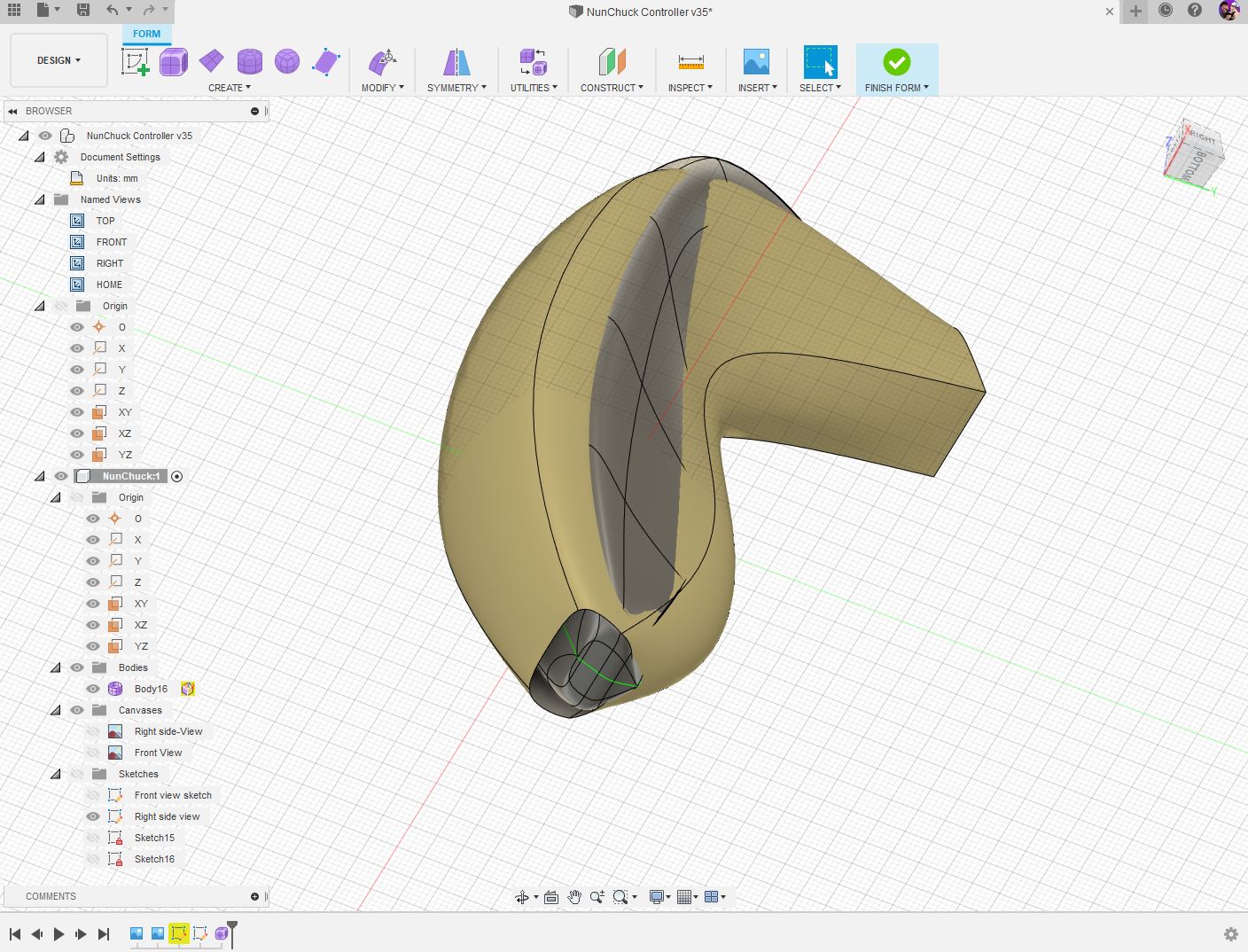Screen dimensions: 1248x952
Task: Click the Look At navigation icon
Action: click(x=550, y=897)
